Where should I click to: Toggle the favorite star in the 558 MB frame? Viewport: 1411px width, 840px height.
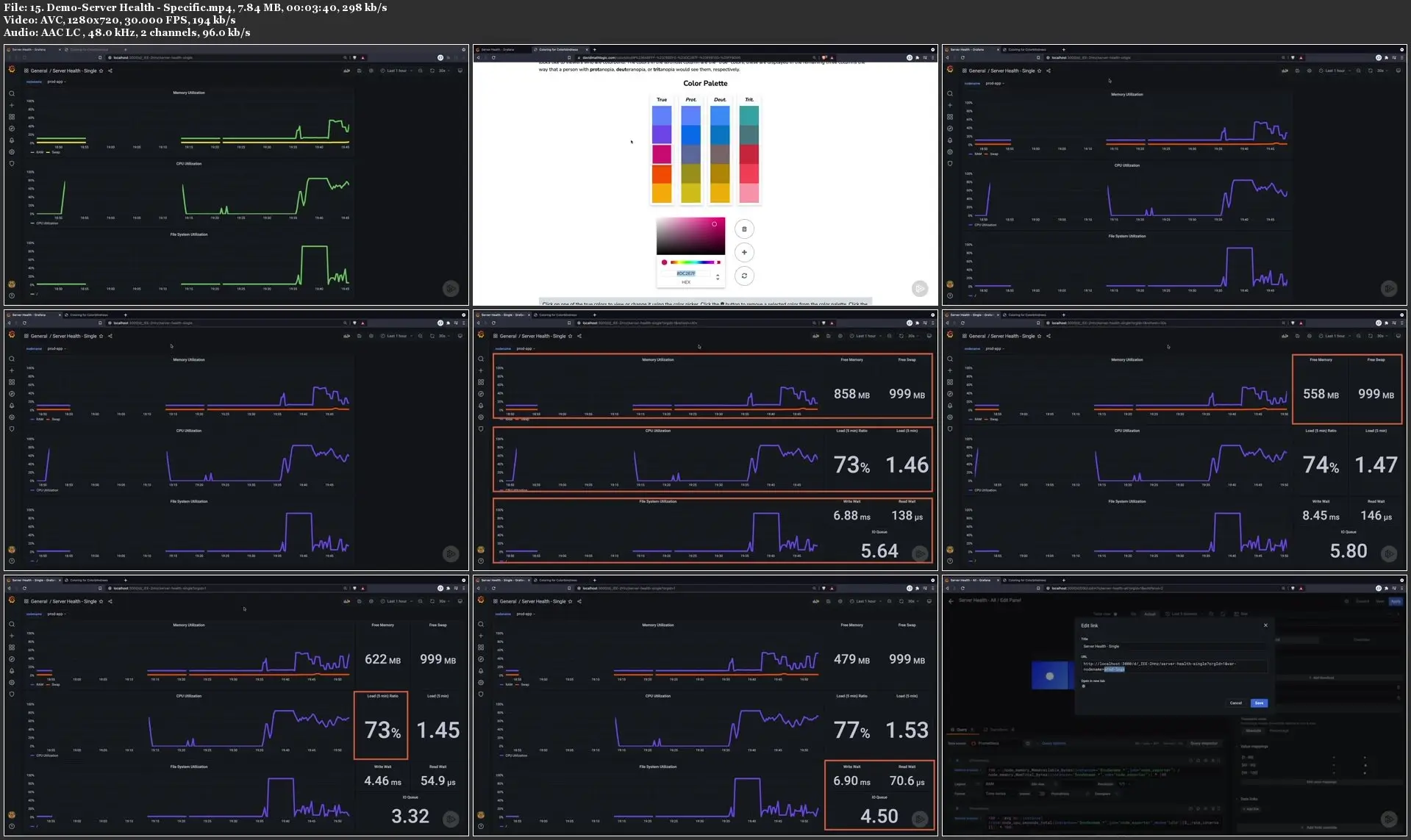(x=1040, y=336)
